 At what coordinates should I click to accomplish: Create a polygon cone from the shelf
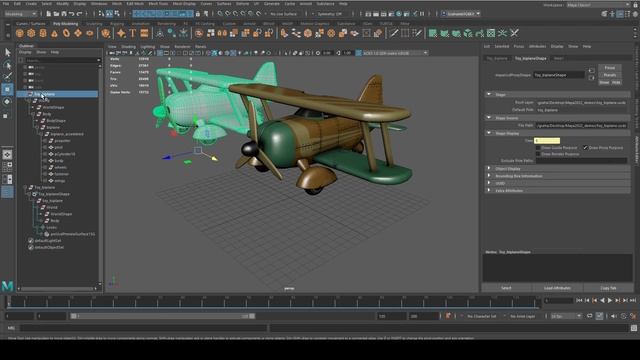pyautogui.click(x=54, y=33)
